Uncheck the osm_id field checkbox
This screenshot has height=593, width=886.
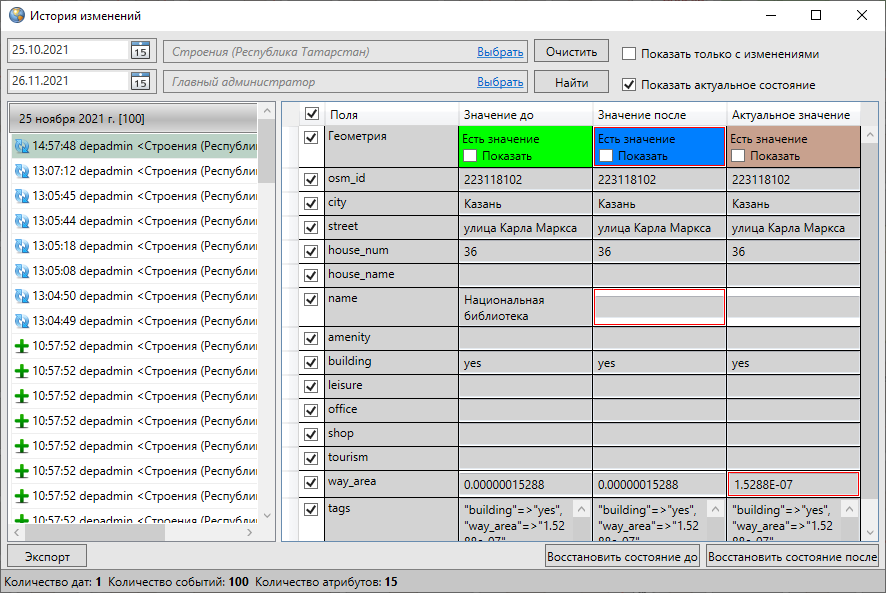(311, 180)
